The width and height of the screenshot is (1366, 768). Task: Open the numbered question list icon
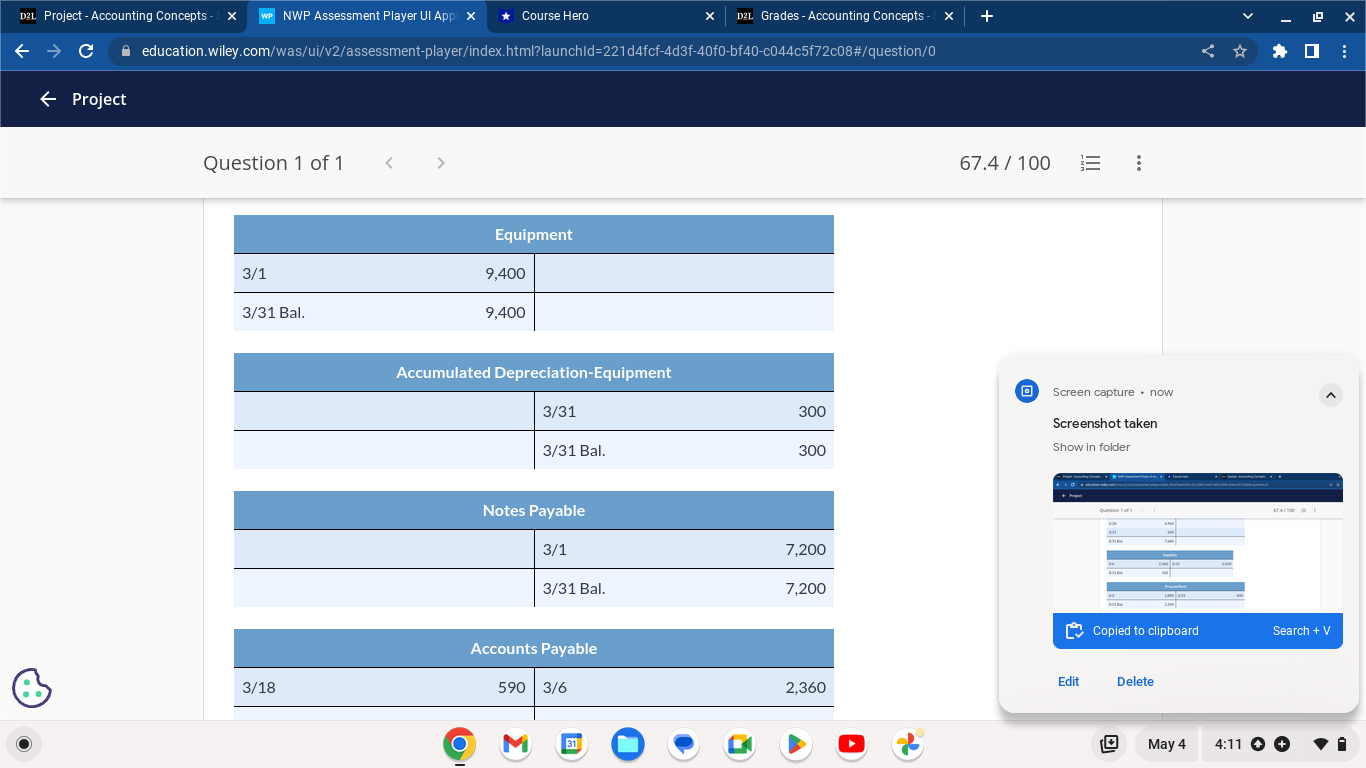[x=1090, y=163]
